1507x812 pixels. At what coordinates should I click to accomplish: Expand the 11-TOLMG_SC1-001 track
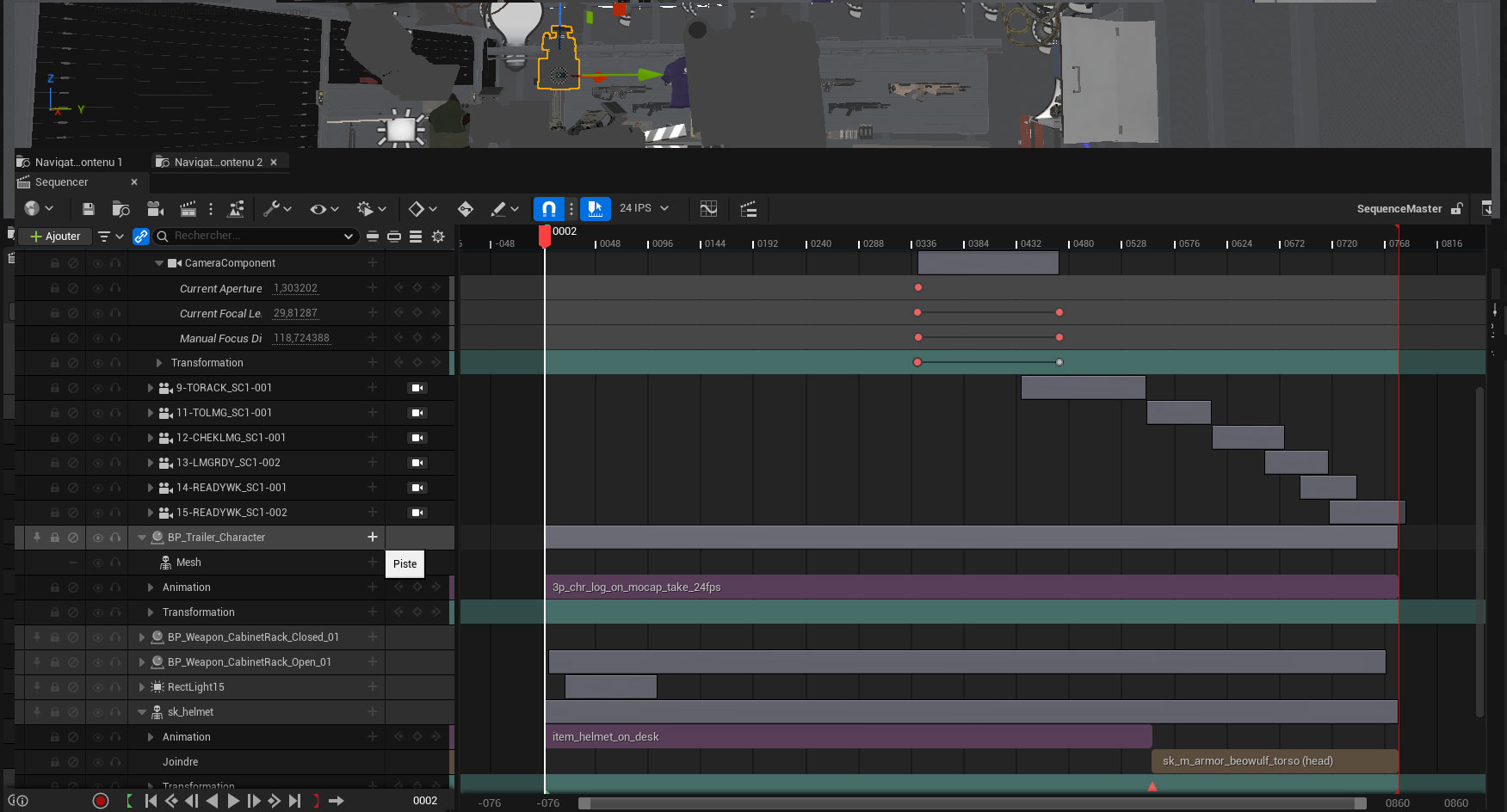coord(151,413)
